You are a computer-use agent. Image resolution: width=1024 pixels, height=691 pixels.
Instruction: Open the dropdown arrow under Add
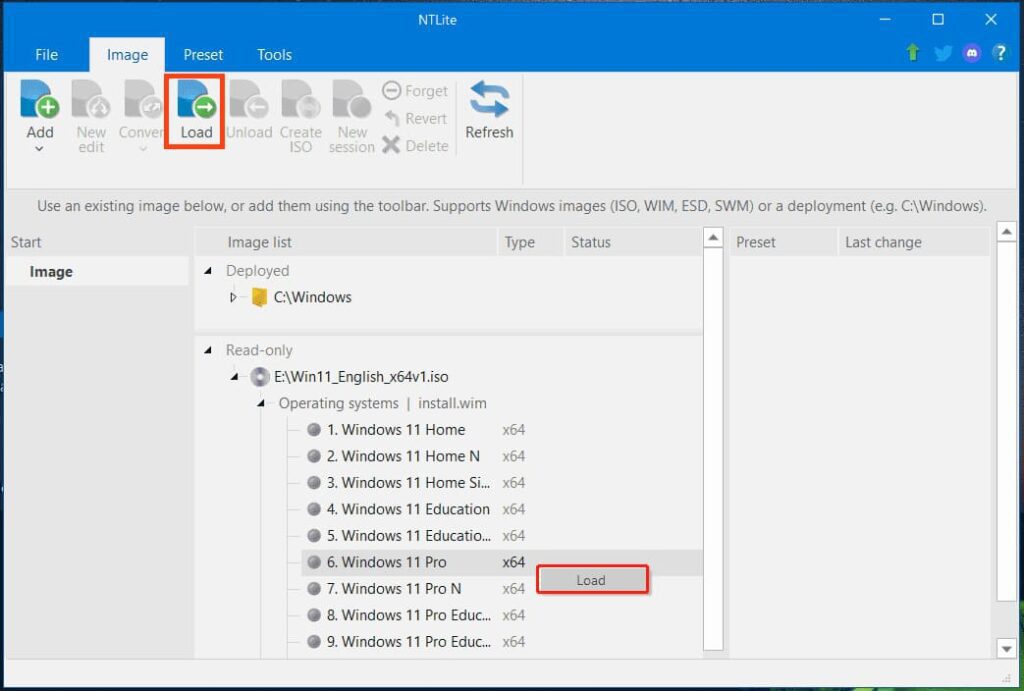coord(40,149)
